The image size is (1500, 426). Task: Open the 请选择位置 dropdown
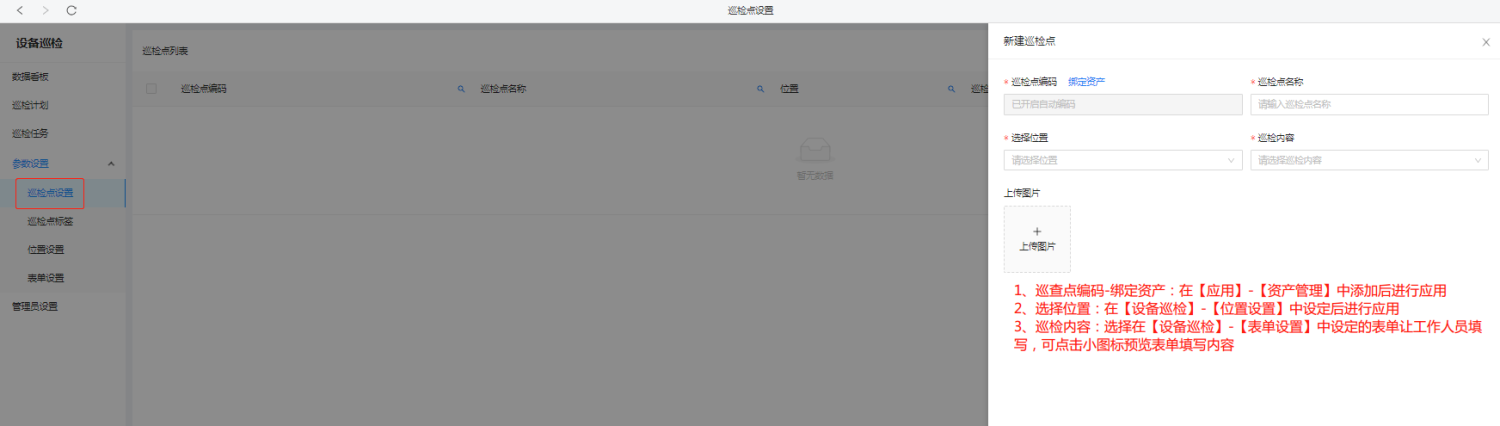(1122, 160)
